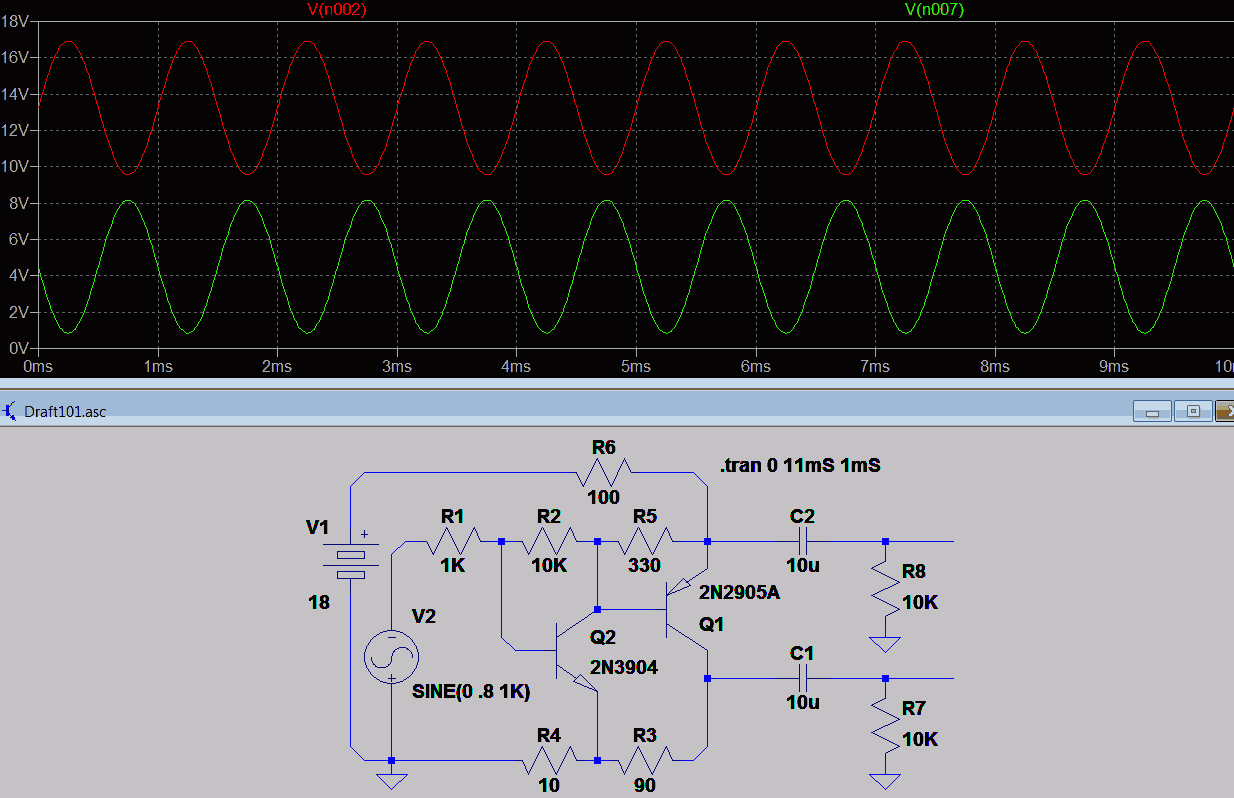Screen dimensions: 1234x798
Task: Select the R2 value 10K
Action: pos(549,565)
